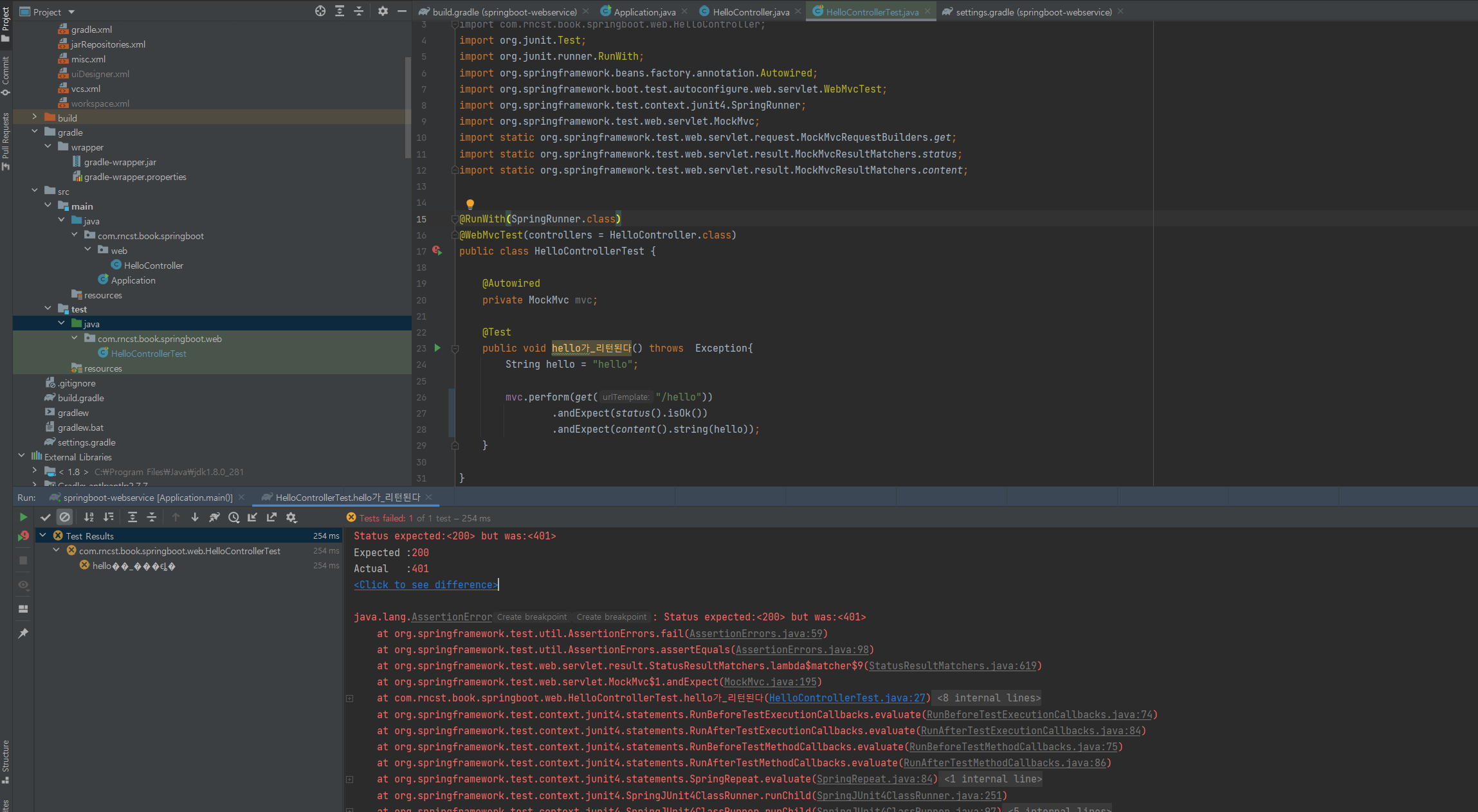Expand the build folder
The height and width of the screenshot is (812, 1478).
click(35, 117)
